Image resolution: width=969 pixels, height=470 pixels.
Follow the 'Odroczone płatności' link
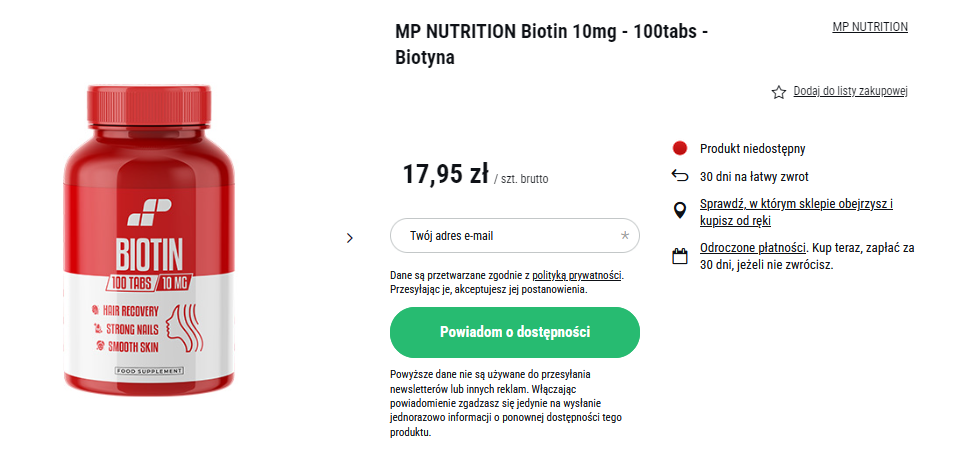(753, 248)
